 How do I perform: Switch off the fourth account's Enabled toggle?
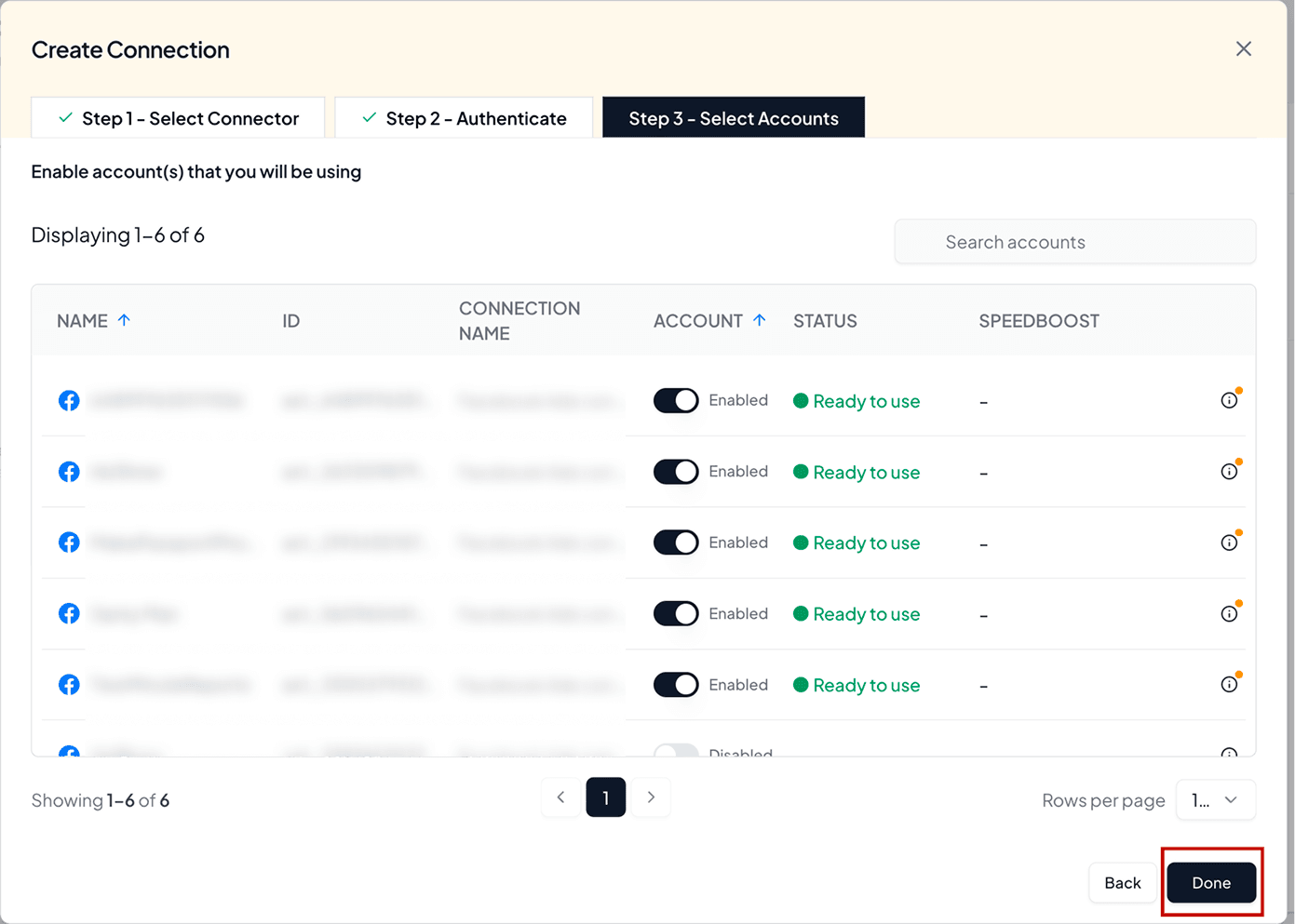click(676, 614)
